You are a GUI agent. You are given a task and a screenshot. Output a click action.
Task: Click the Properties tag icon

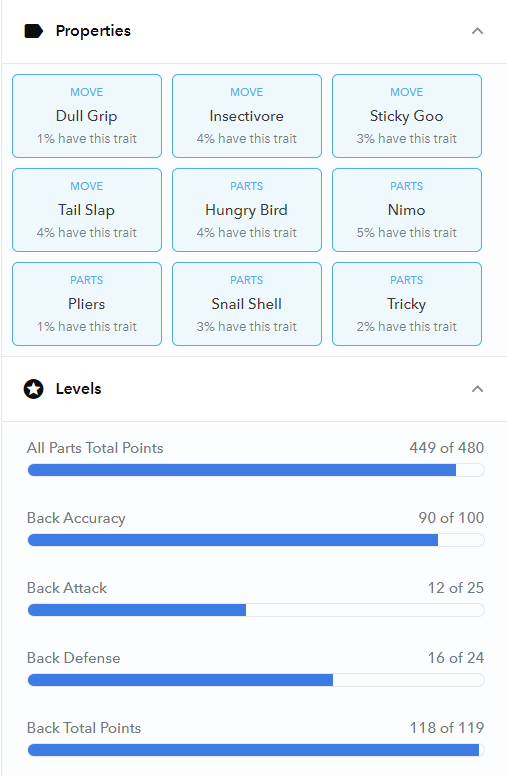[x=34, y=31]
